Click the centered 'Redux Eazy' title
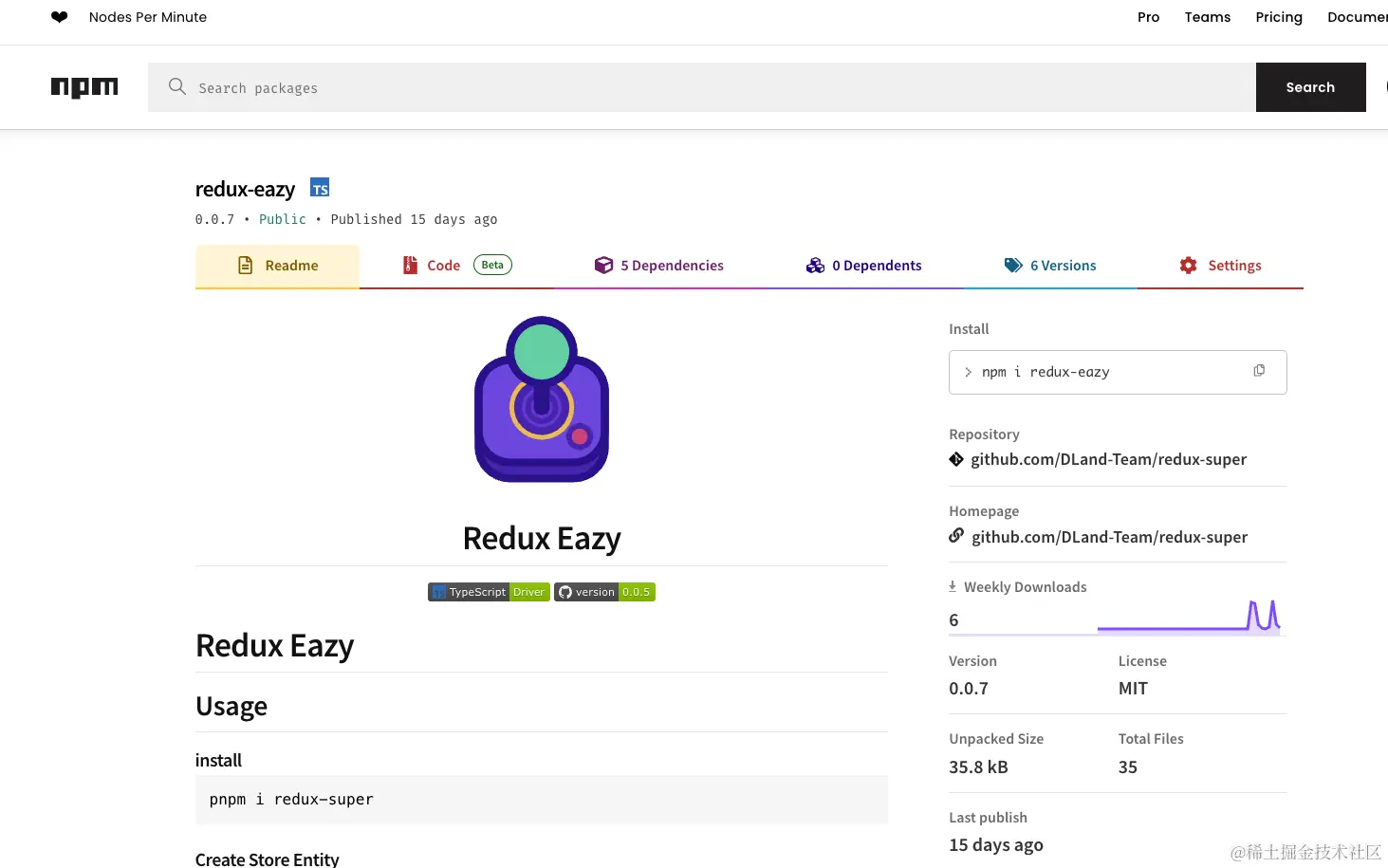The image size is (1388, 868). pyautogui.click(x=542, y=538)
